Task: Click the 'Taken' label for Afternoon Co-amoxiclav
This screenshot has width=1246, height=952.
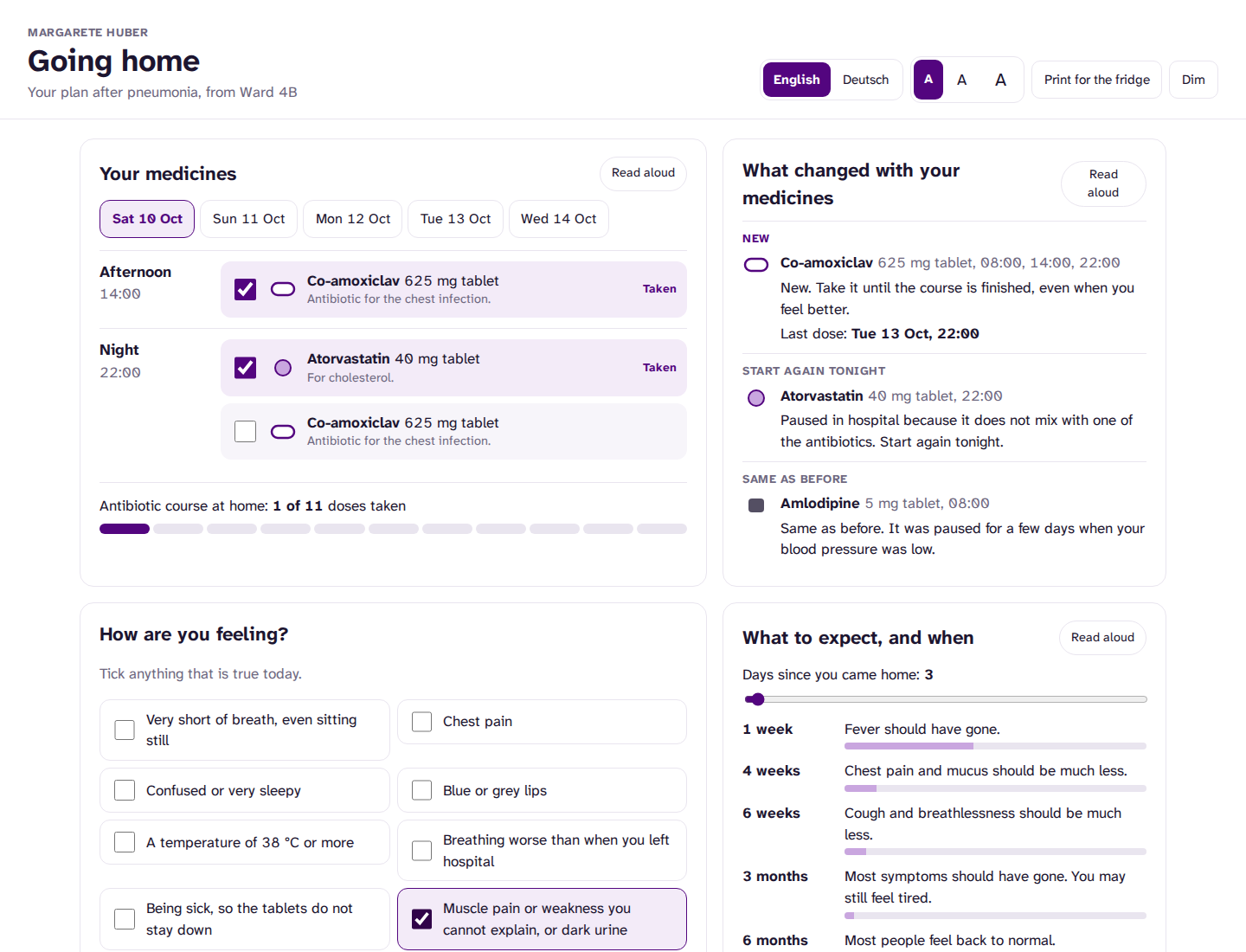Action: click(659, 289)
